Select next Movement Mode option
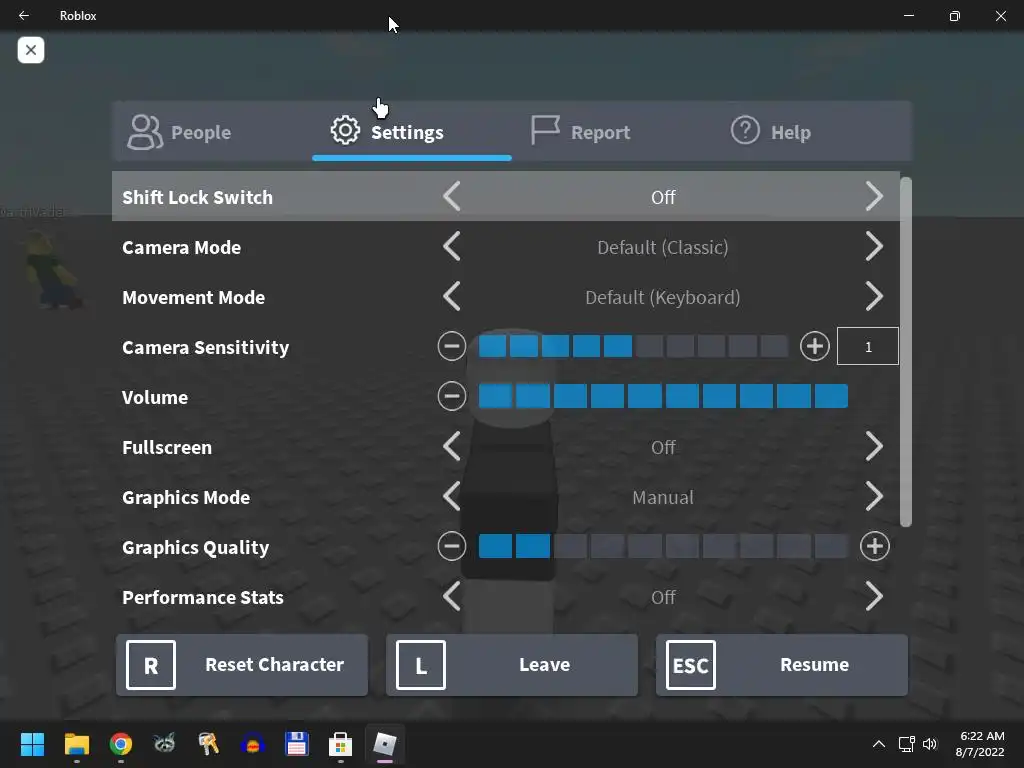 pyautogui.click(x=874, y=297)
